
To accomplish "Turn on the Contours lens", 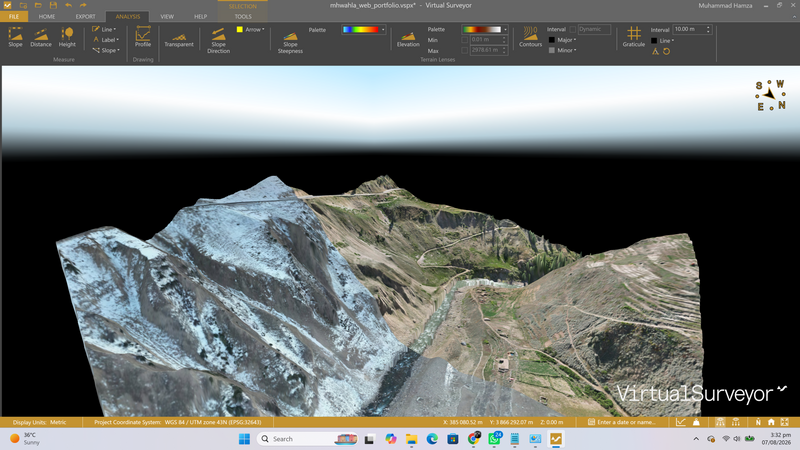I will point(531,37).
